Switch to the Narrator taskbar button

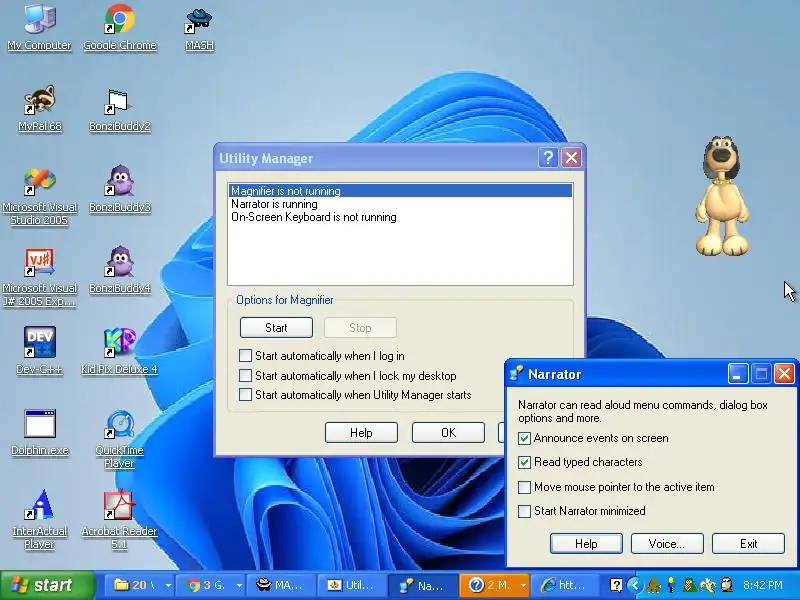tap(423, 585)
